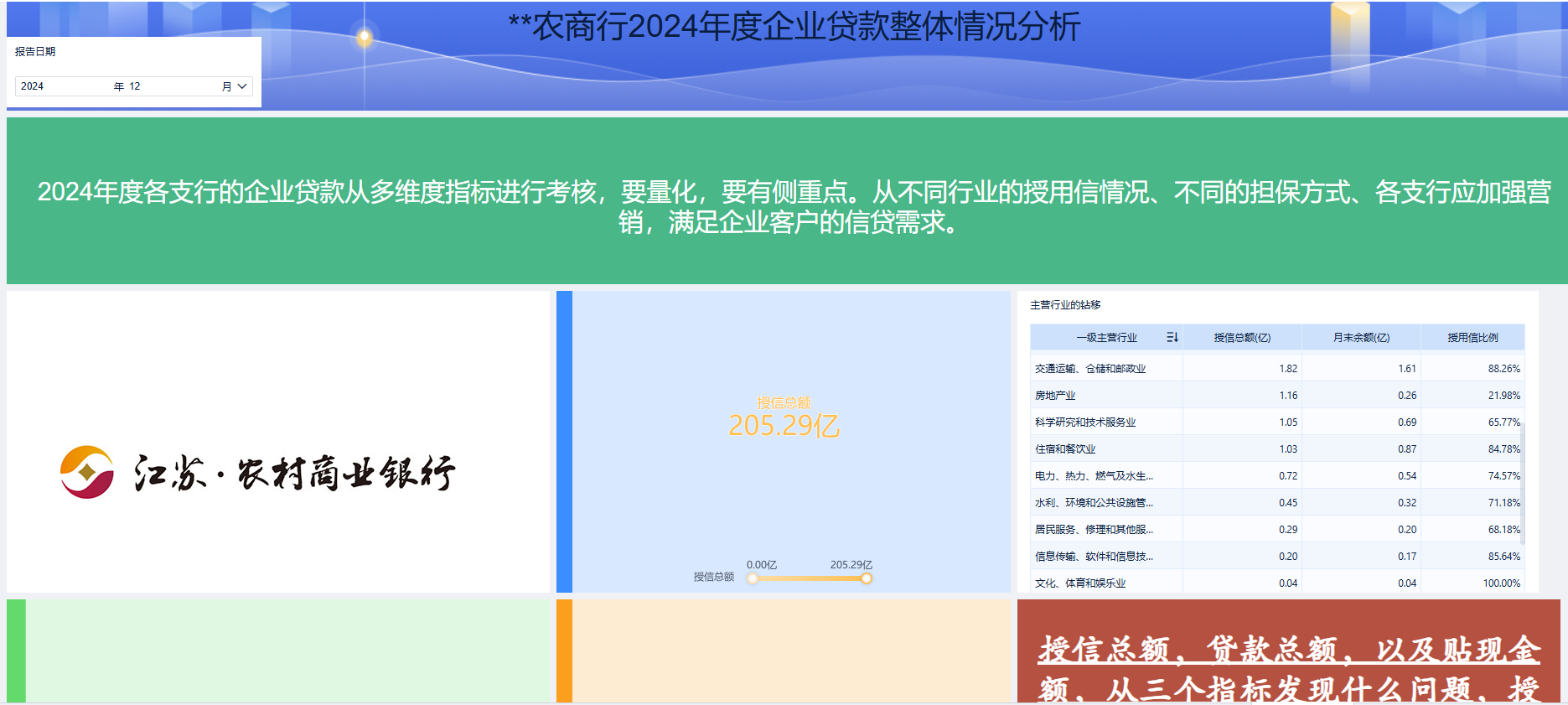This screenshot has height=705, width=1568.
Task: Click the Jiangsu Rural Commercial Bank logo emblem
Action: 87,472
